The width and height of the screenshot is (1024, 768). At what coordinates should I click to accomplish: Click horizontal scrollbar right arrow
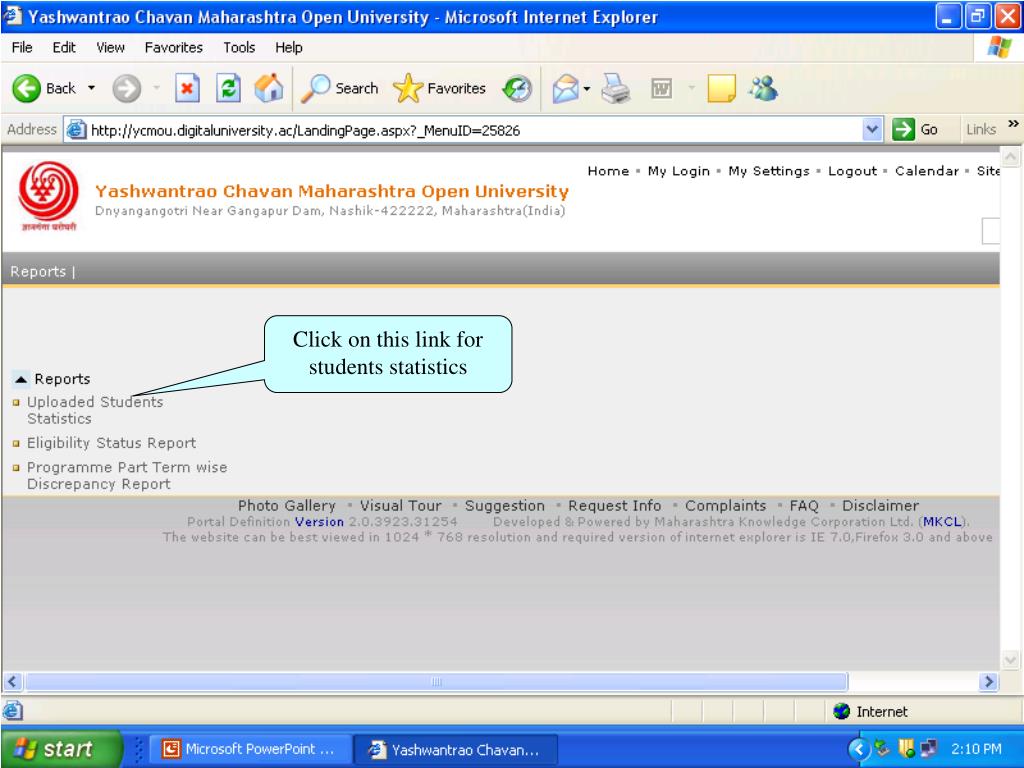[x=989, y=682]
